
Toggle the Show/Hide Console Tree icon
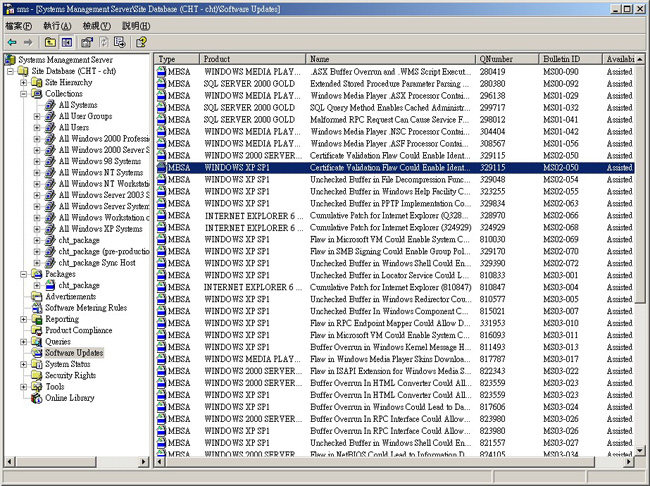(67, 42)
